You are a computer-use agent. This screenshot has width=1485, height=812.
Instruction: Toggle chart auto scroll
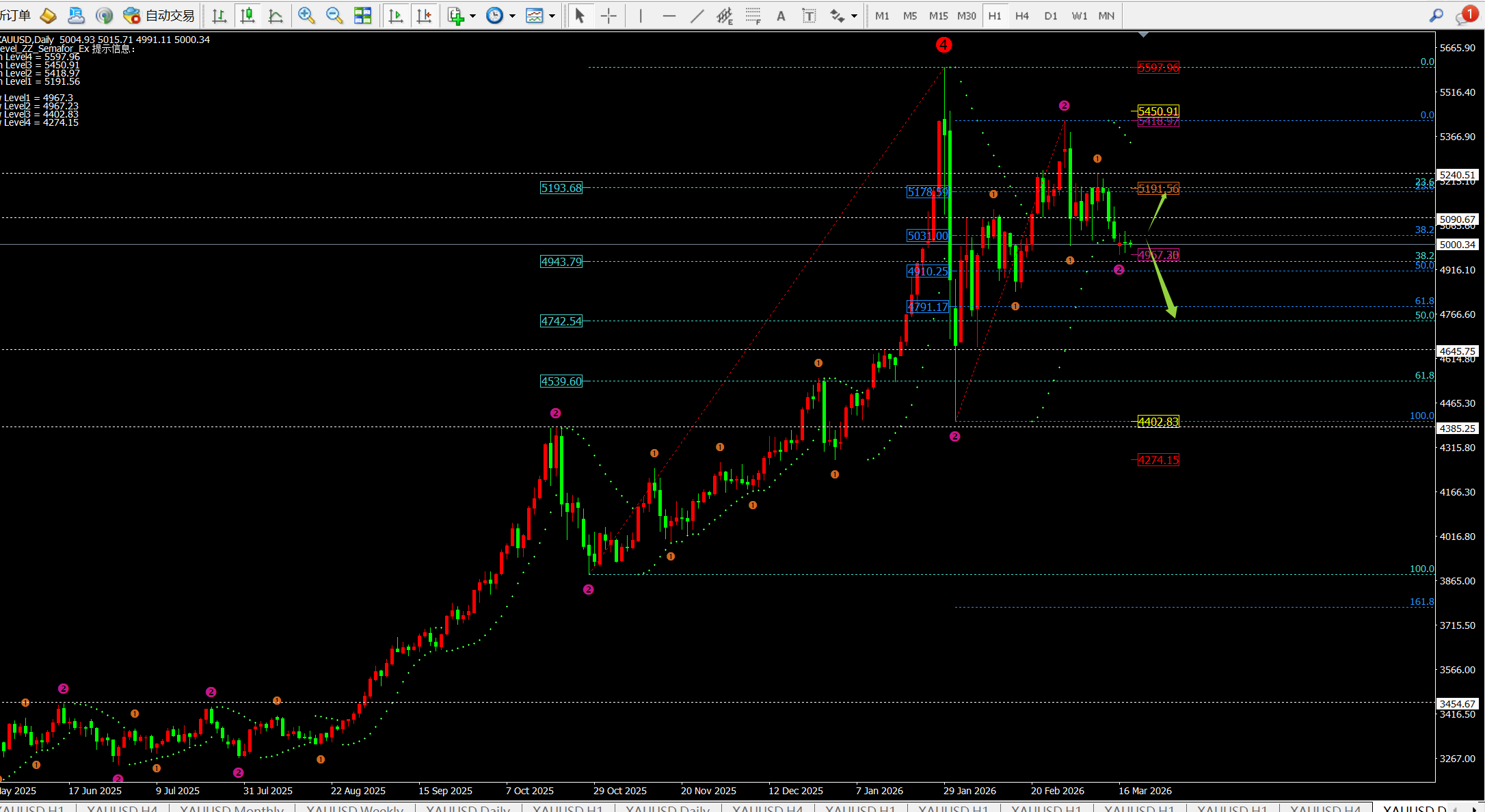click(395, 16)
